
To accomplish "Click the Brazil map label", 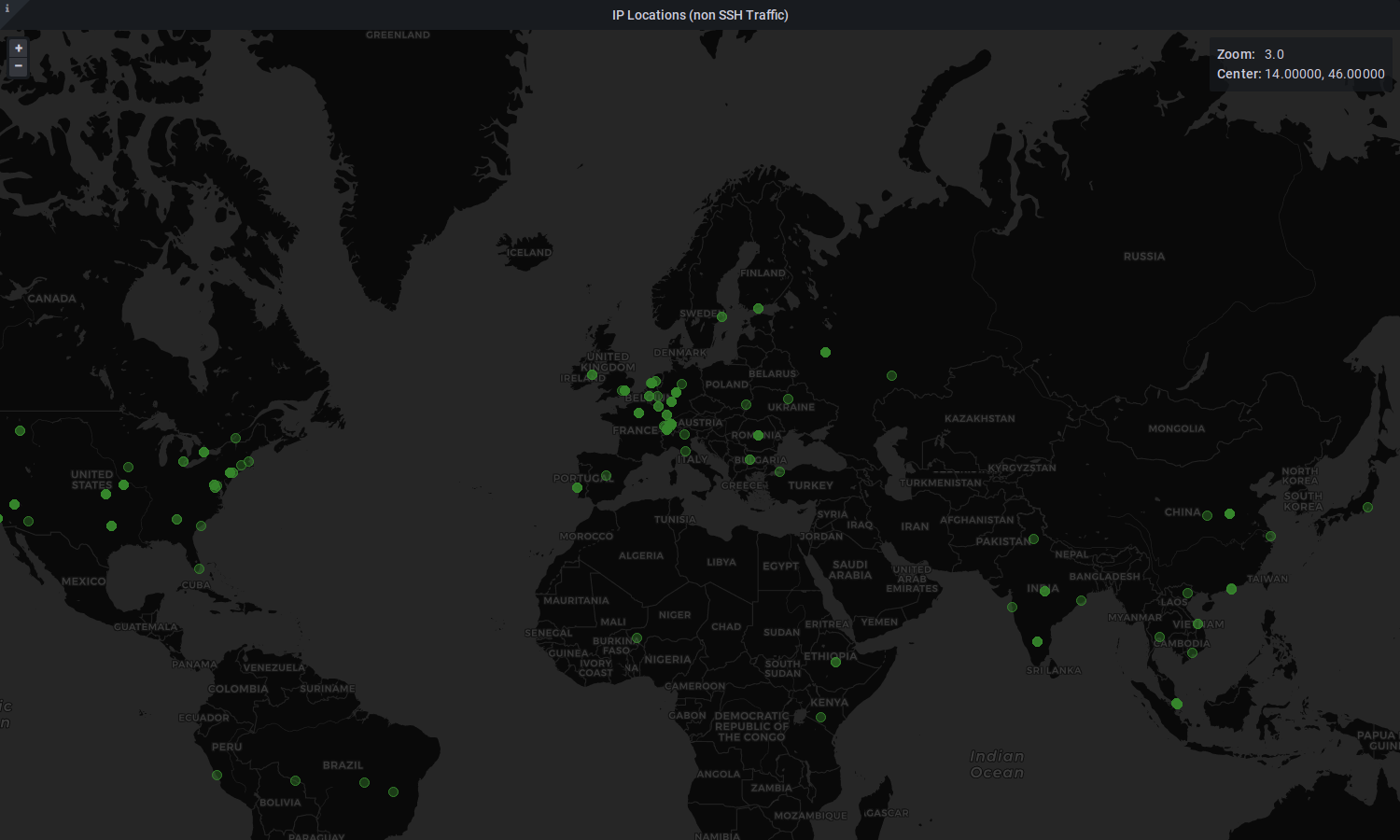I will click(343, 764).
